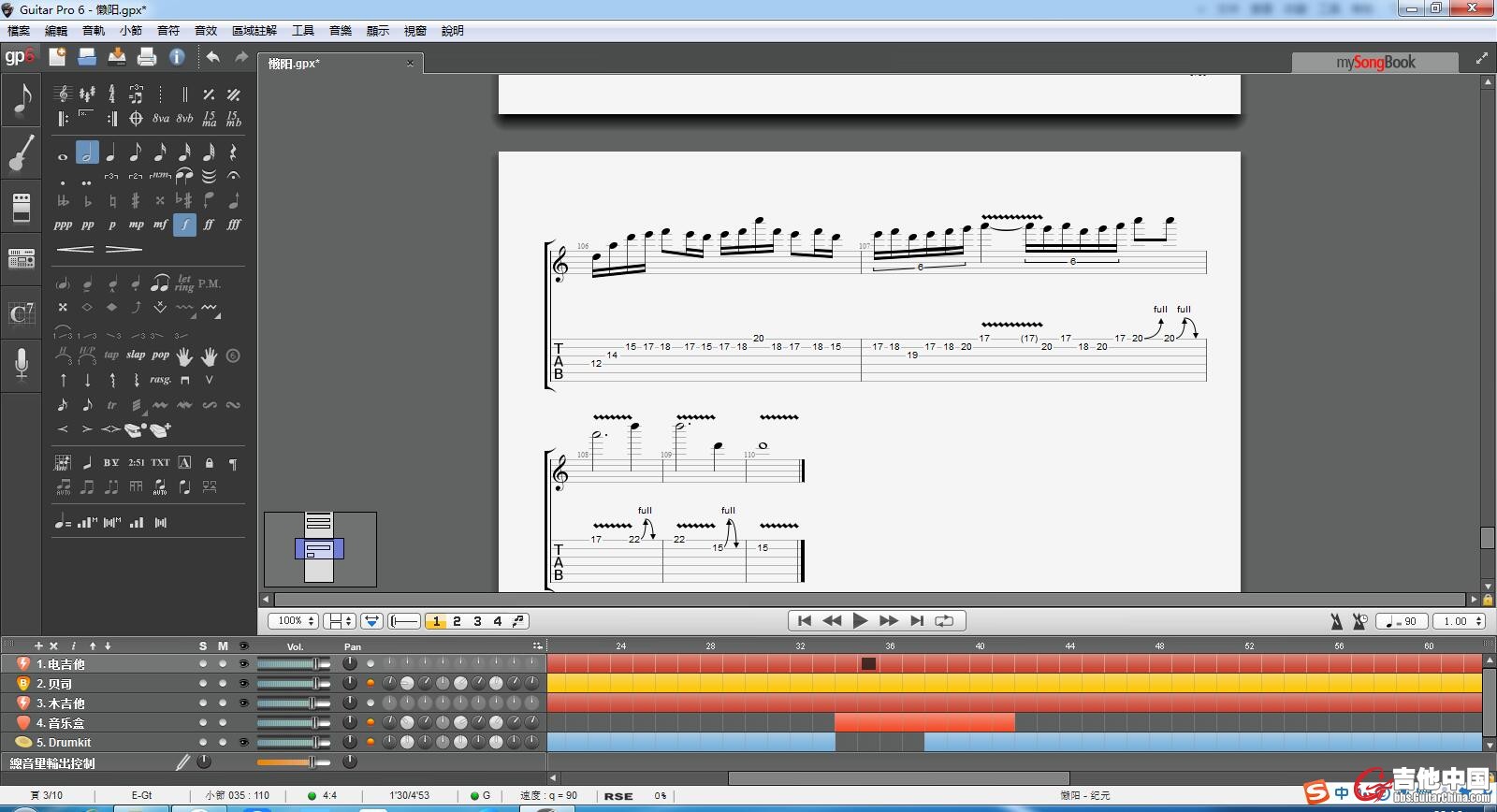The image size is (1497, 812).
Task: Open the time signature tool
Action: point(111,94)
